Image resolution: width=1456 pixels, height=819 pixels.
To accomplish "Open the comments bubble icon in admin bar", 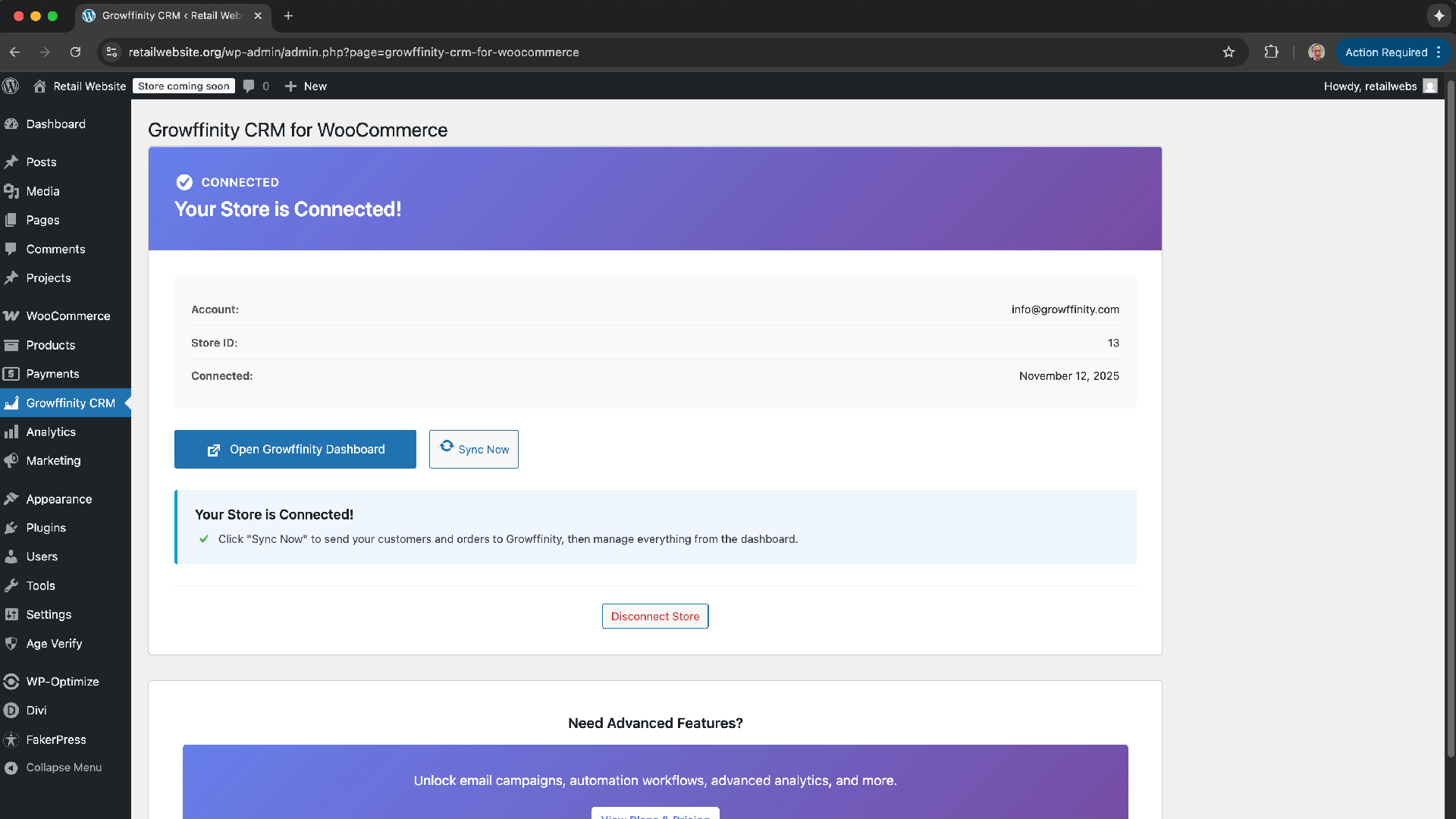I will coord(249,86).
